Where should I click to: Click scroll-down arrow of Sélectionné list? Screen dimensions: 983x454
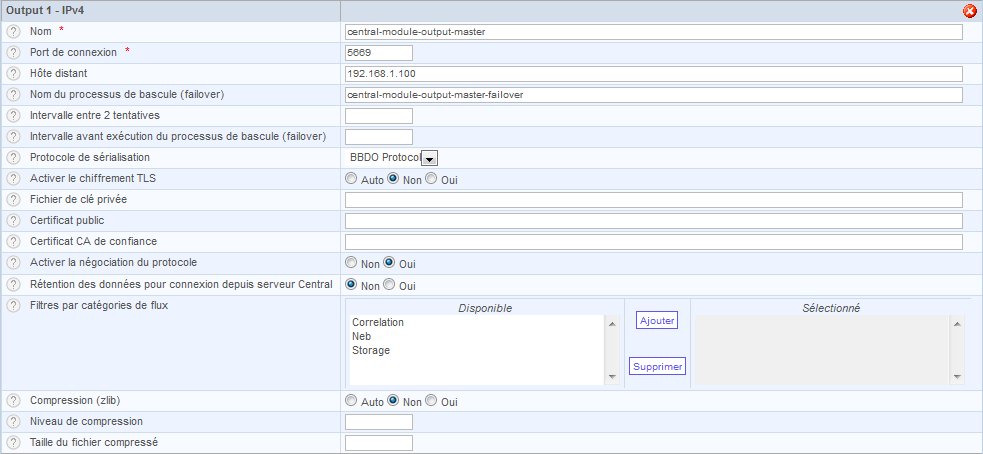[957, 376]
